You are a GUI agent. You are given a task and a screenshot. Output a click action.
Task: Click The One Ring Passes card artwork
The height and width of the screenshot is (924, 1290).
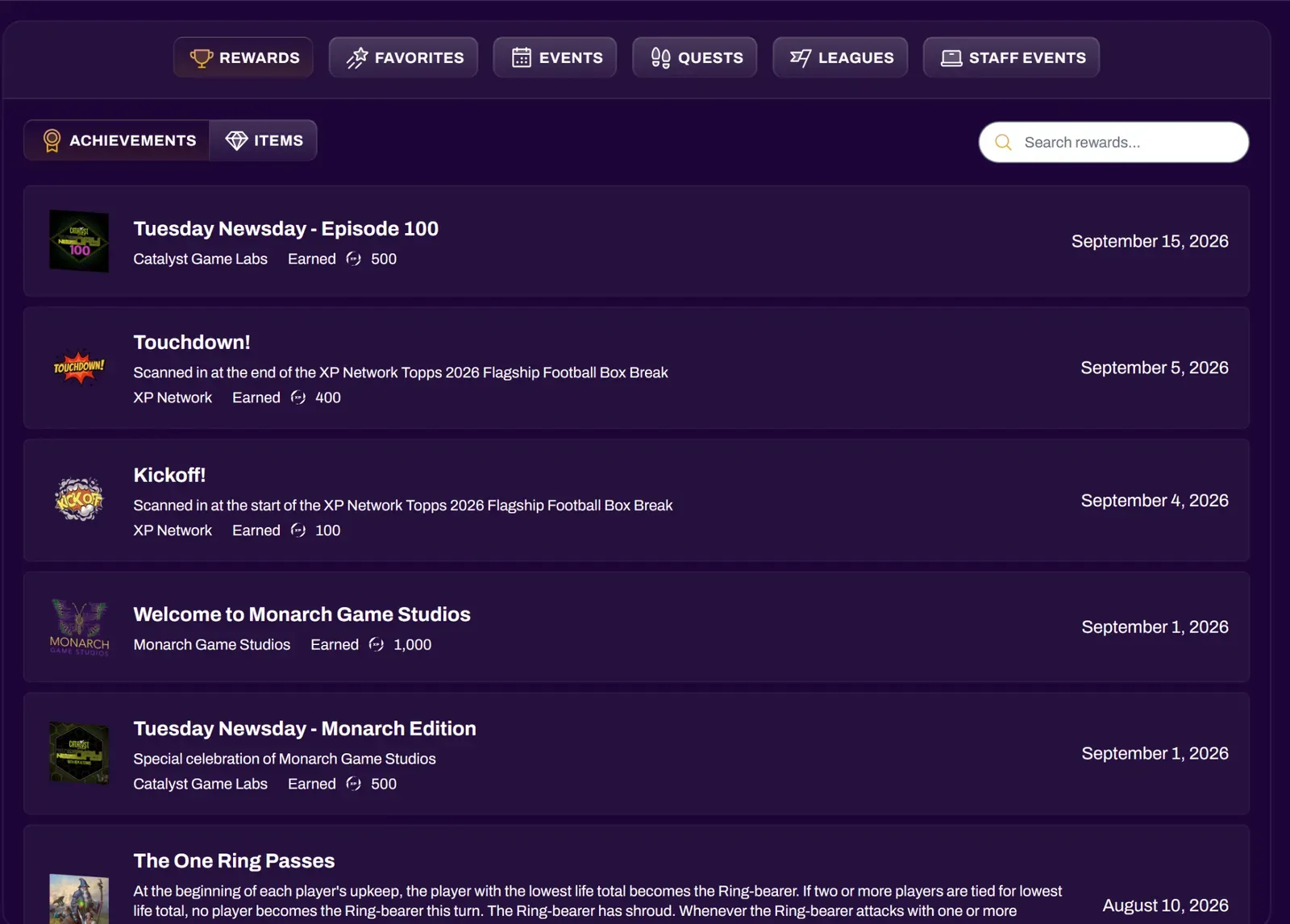tap(79, 899)
